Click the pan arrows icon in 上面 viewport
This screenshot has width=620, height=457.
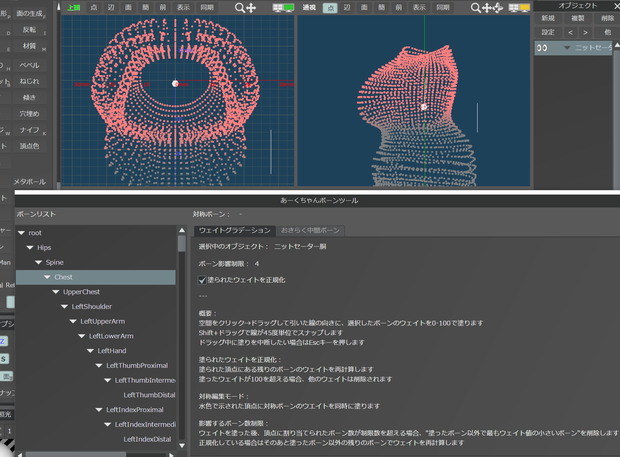point(251,8)
